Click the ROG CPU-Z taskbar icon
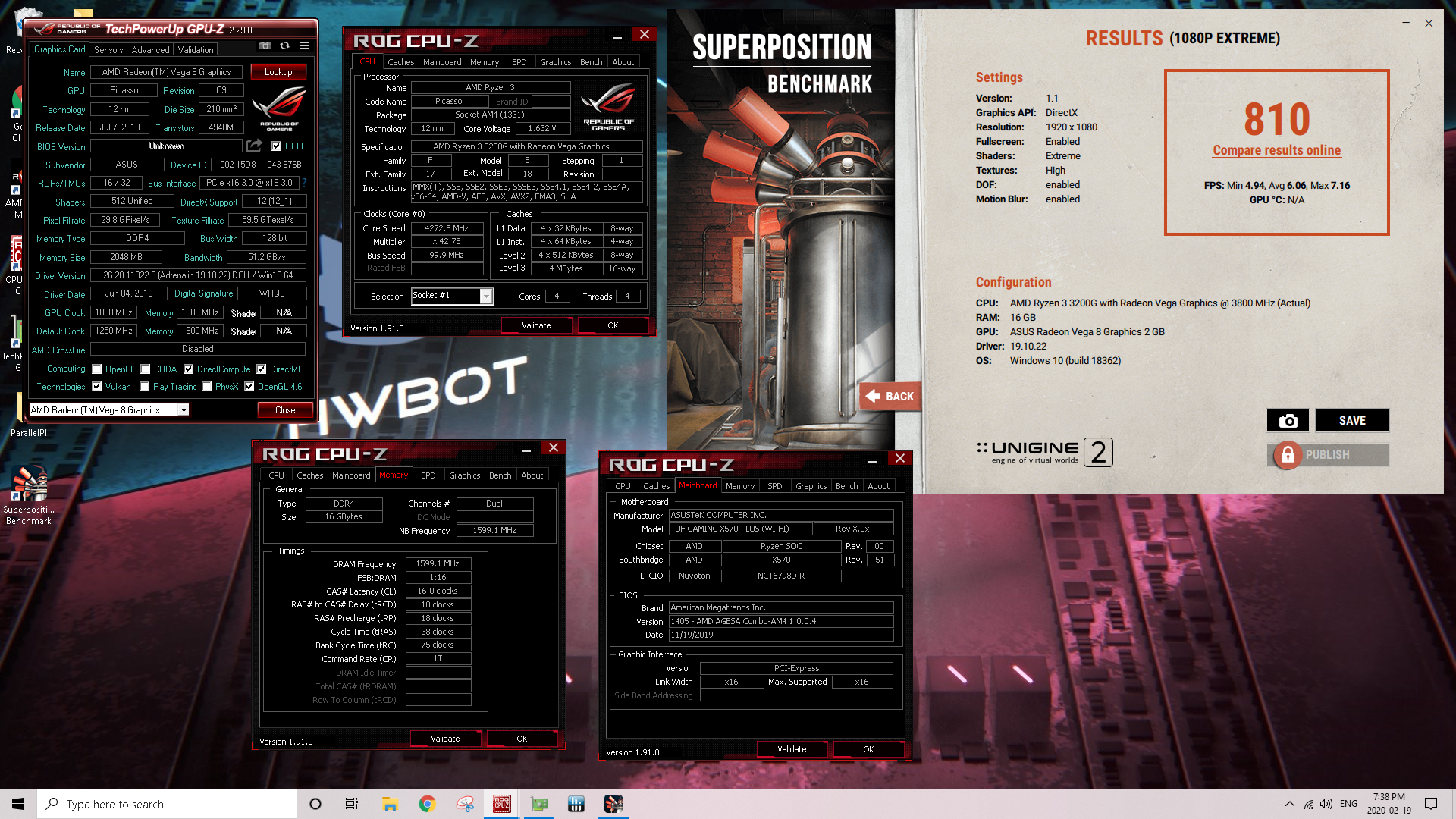The image size is (1456, 819). 502,804
